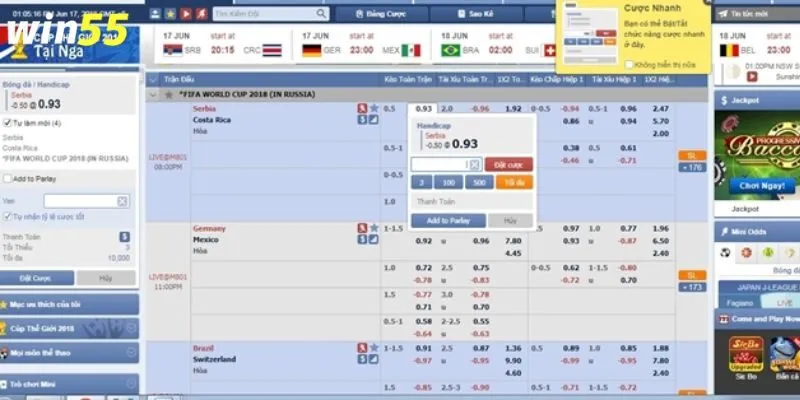Open statistics icon for Brazil match
Screen dimensions: 800x400
tap(362, 348)
